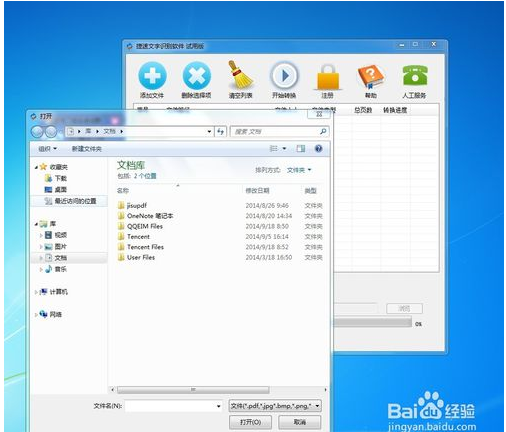Viewport: 506px width, 432px height.
Task: Open the 帮助 help book icon
Action: [371, 77]
